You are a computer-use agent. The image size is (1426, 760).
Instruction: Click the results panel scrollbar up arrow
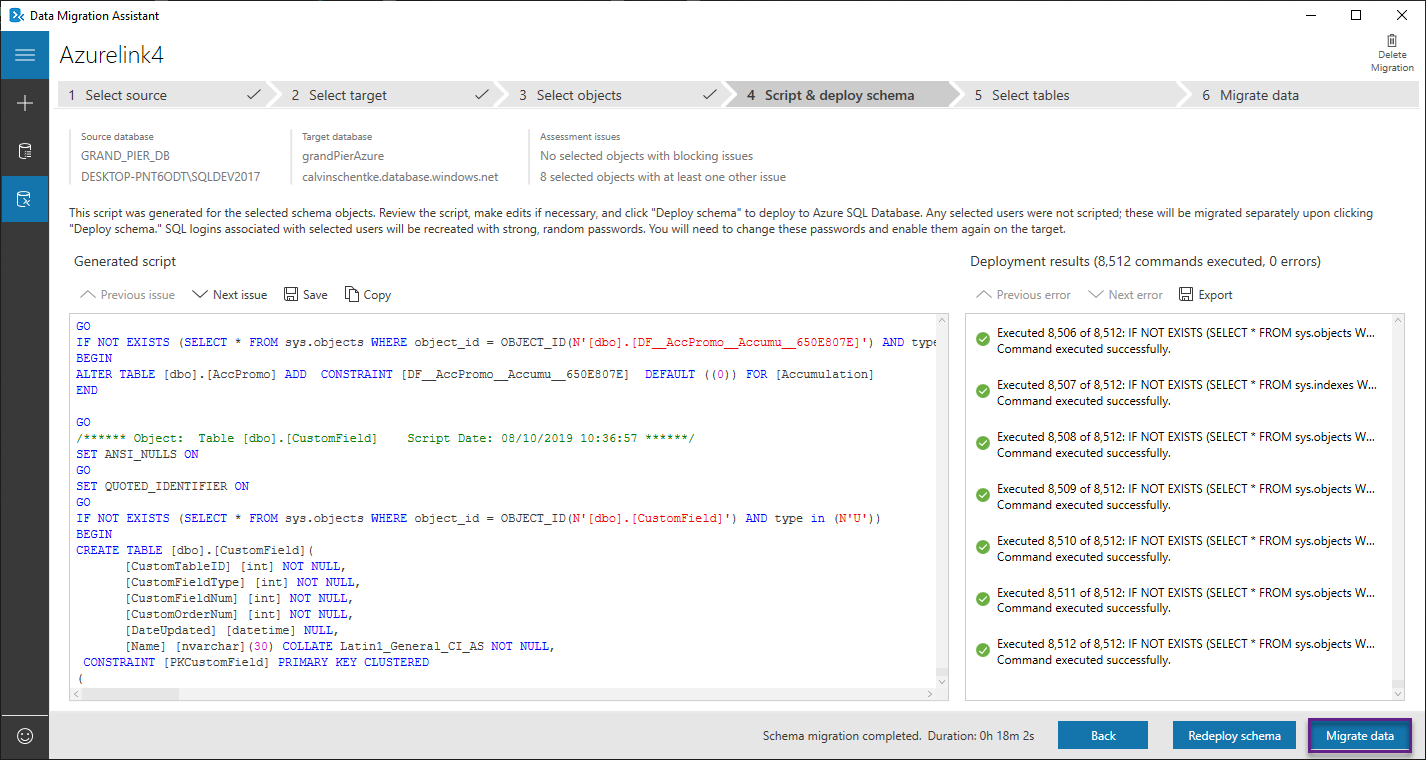(x=1398, y=322)
